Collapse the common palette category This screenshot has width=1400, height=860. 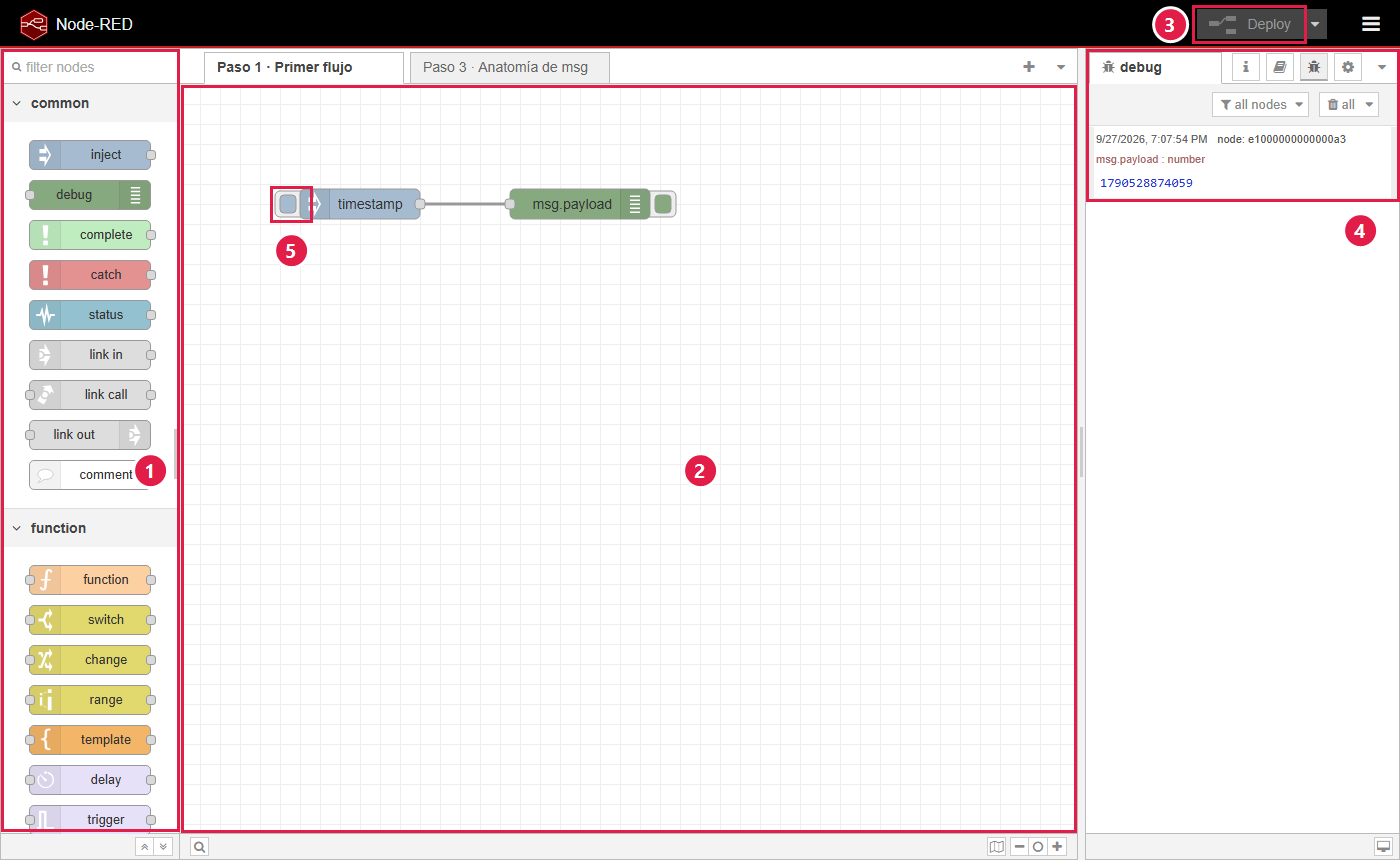point(91,103)
